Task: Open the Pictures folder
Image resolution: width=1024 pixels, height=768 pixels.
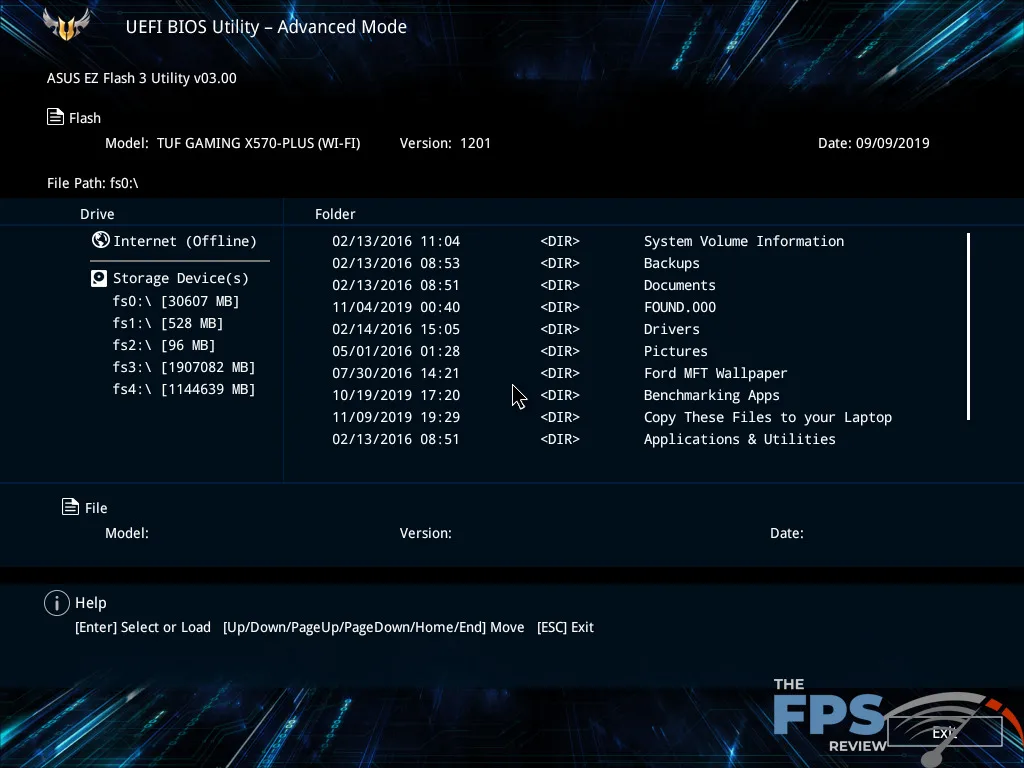Action: click(x=675, y=351)
